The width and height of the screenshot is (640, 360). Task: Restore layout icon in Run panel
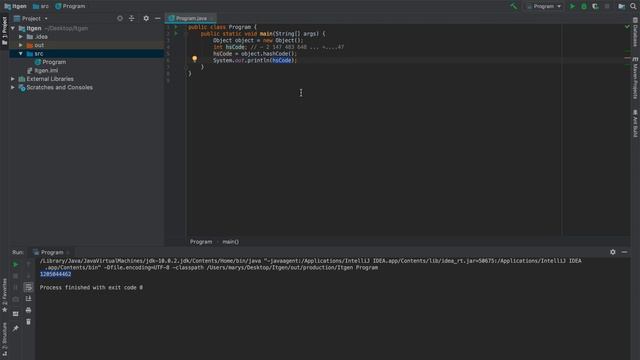pos(16,314)
